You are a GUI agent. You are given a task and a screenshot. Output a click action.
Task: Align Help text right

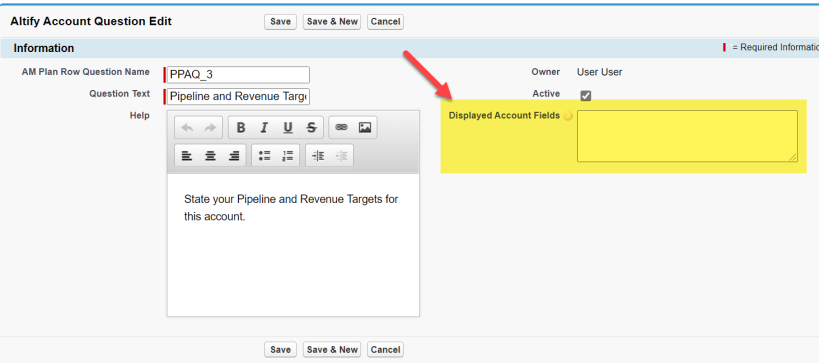point(235,156)
